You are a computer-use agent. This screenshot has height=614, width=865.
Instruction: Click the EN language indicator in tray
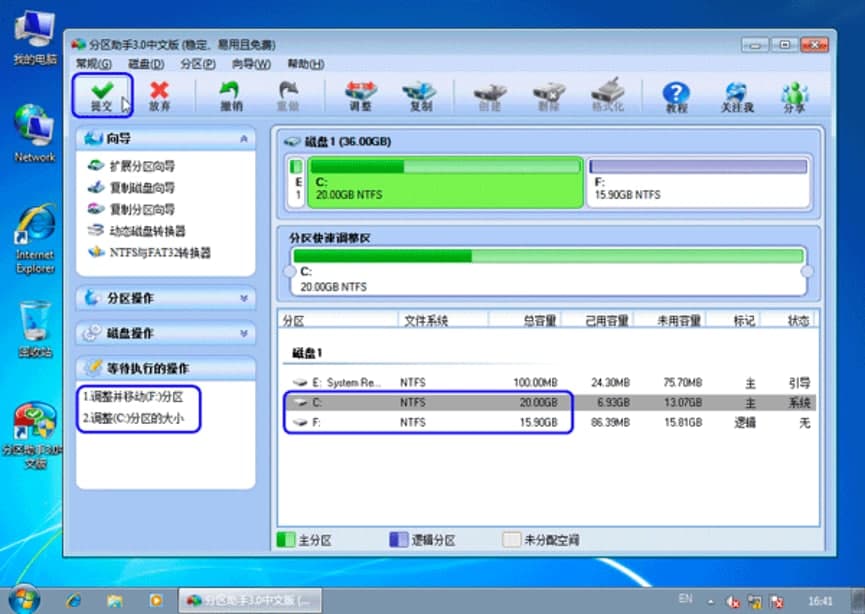click(x=685, y=599)
